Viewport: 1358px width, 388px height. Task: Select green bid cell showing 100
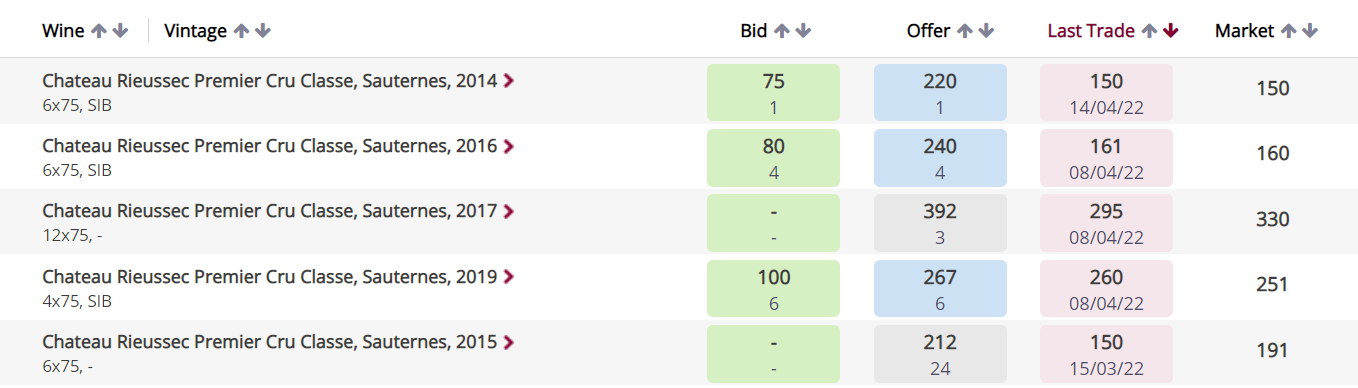tap(773, 288)
